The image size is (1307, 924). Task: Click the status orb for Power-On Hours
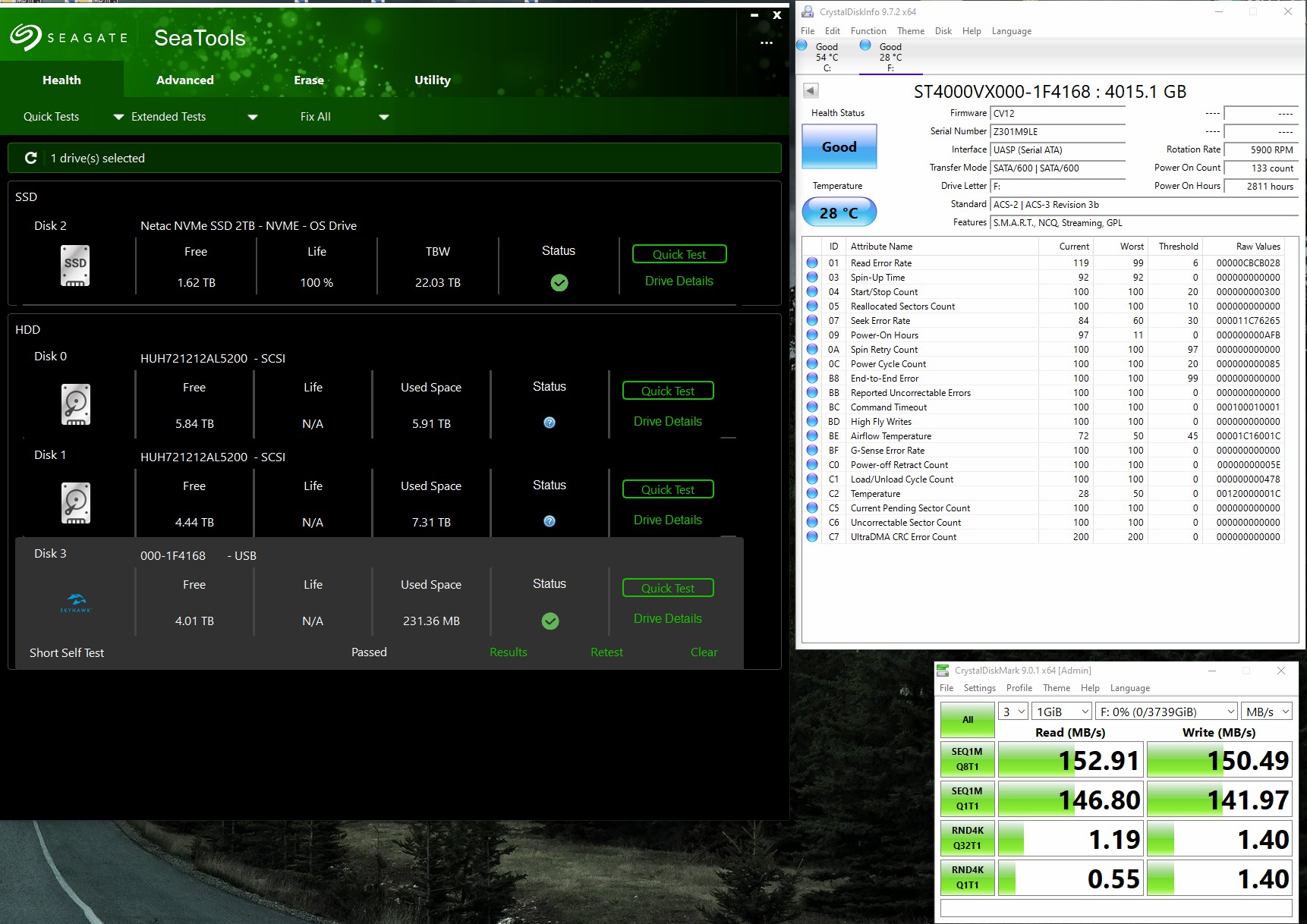pyautogui.click(x=812, y=335)
